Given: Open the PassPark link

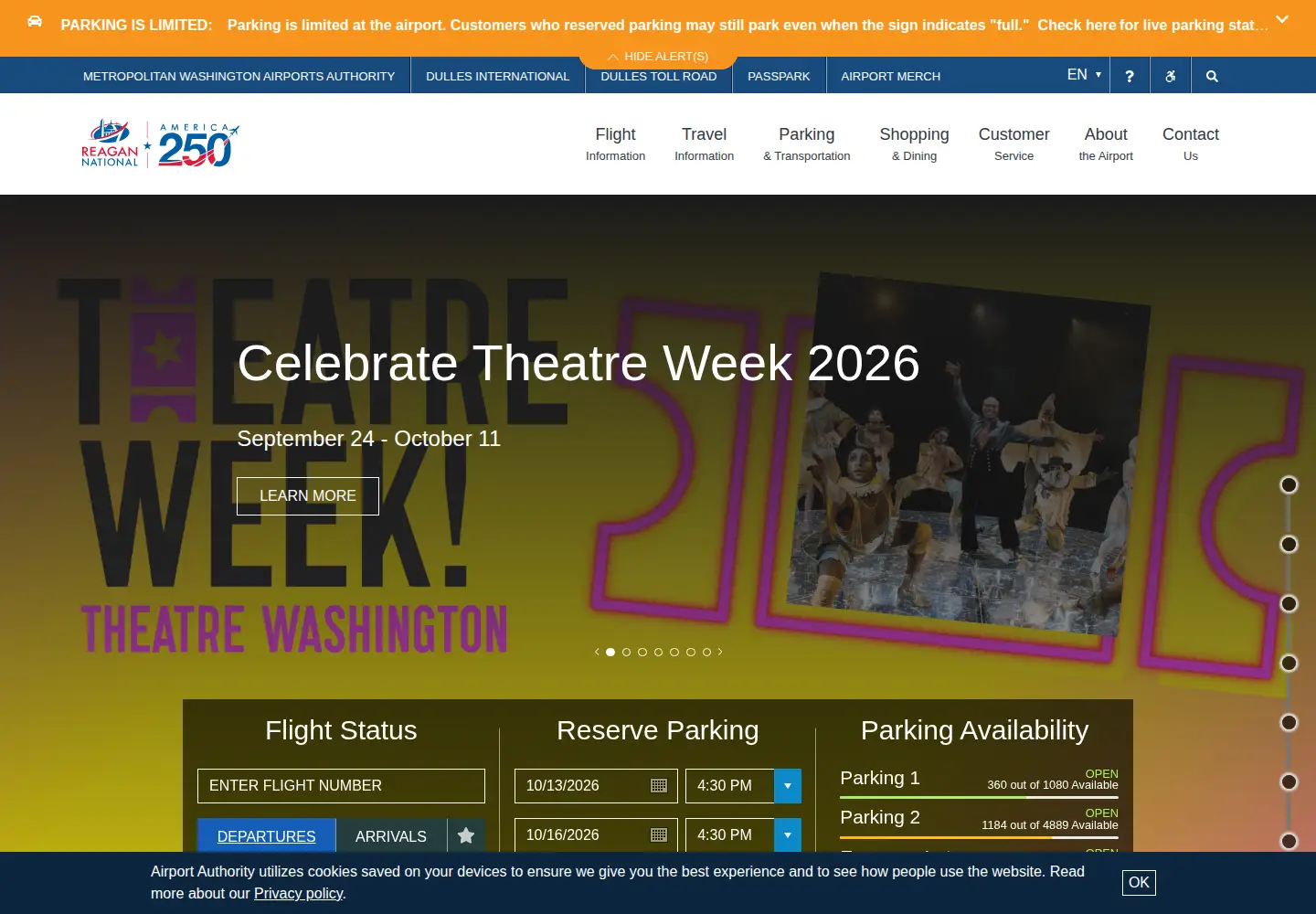Looking at the screenshot, I should pos(779,77).
